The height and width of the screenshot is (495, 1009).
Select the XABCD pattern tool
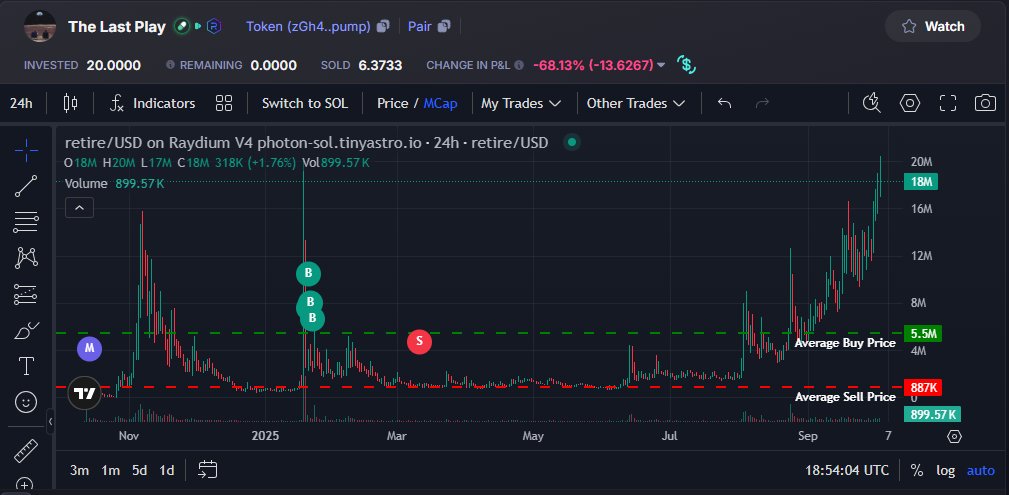[26, 258]
